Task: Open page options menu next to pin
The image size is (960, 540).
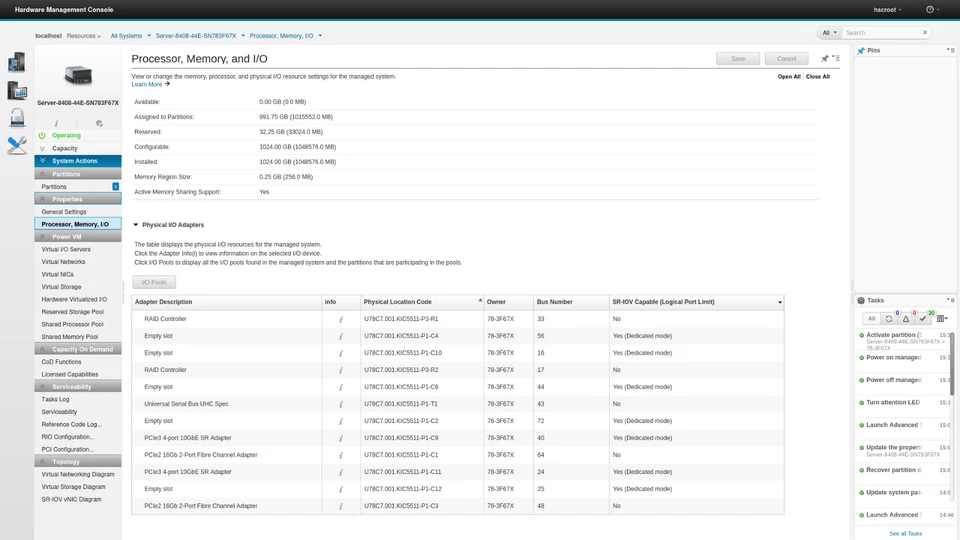Action: pyautogui.click(x=836, y=58)
